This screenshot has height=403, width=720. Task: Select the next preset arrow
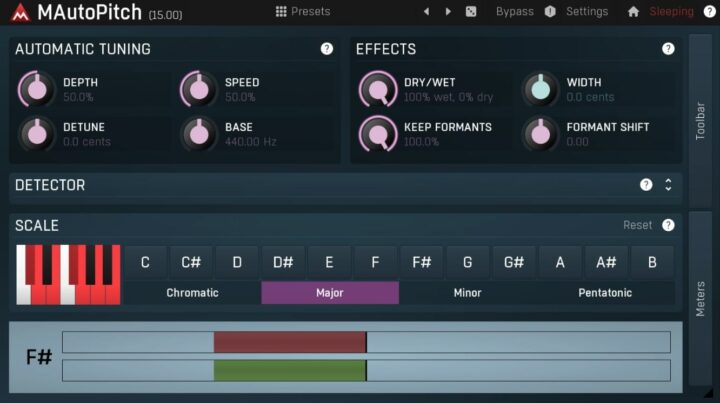(448, 12)
